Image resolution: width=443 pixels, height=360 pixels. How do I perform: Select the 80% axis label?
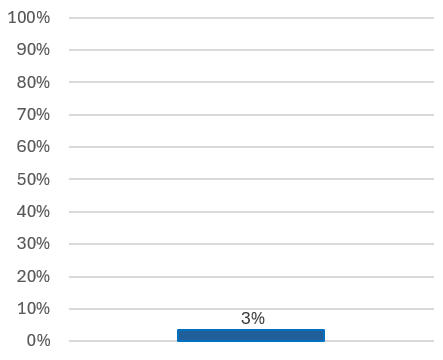point(33,82)
